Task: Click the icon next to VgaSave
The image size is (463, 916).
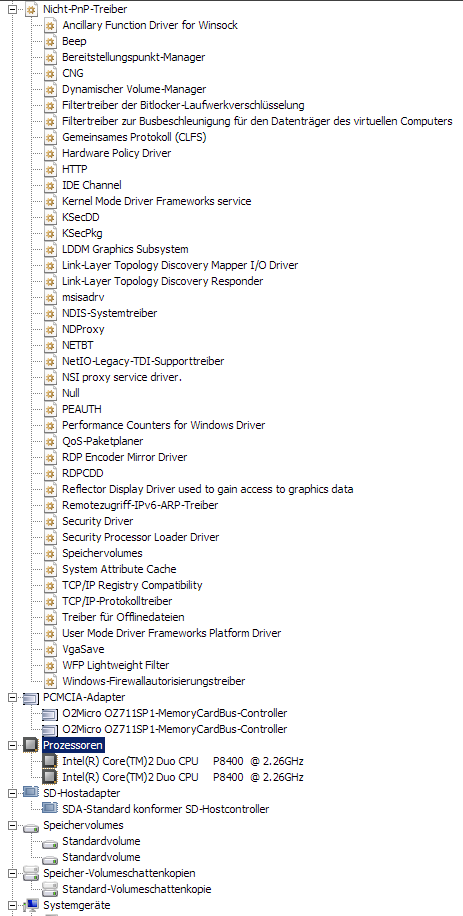Action: click(51, 650)
